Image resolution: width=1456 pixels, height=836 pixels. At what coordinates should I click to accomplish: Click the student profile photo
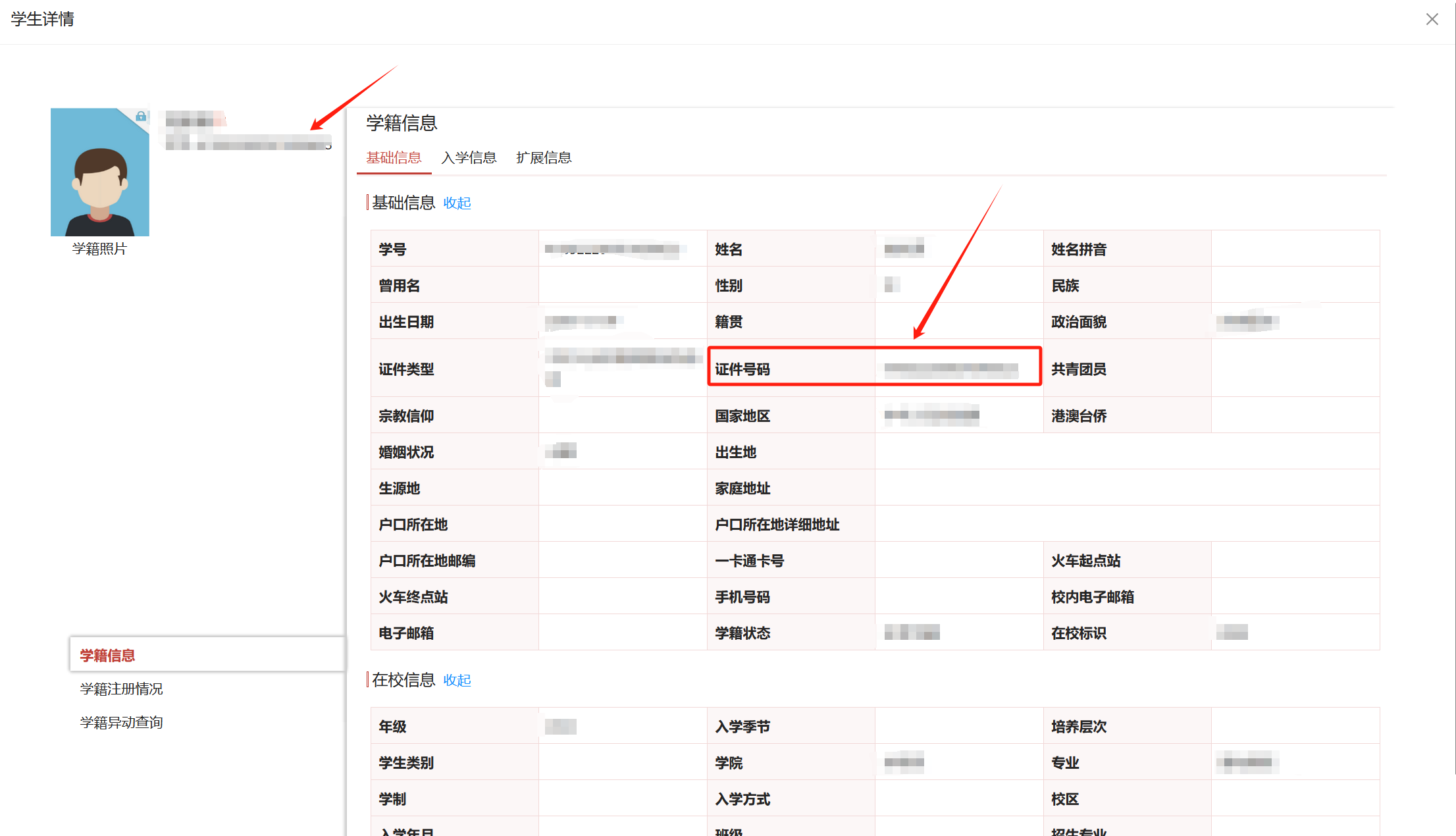tap(100, 172)
